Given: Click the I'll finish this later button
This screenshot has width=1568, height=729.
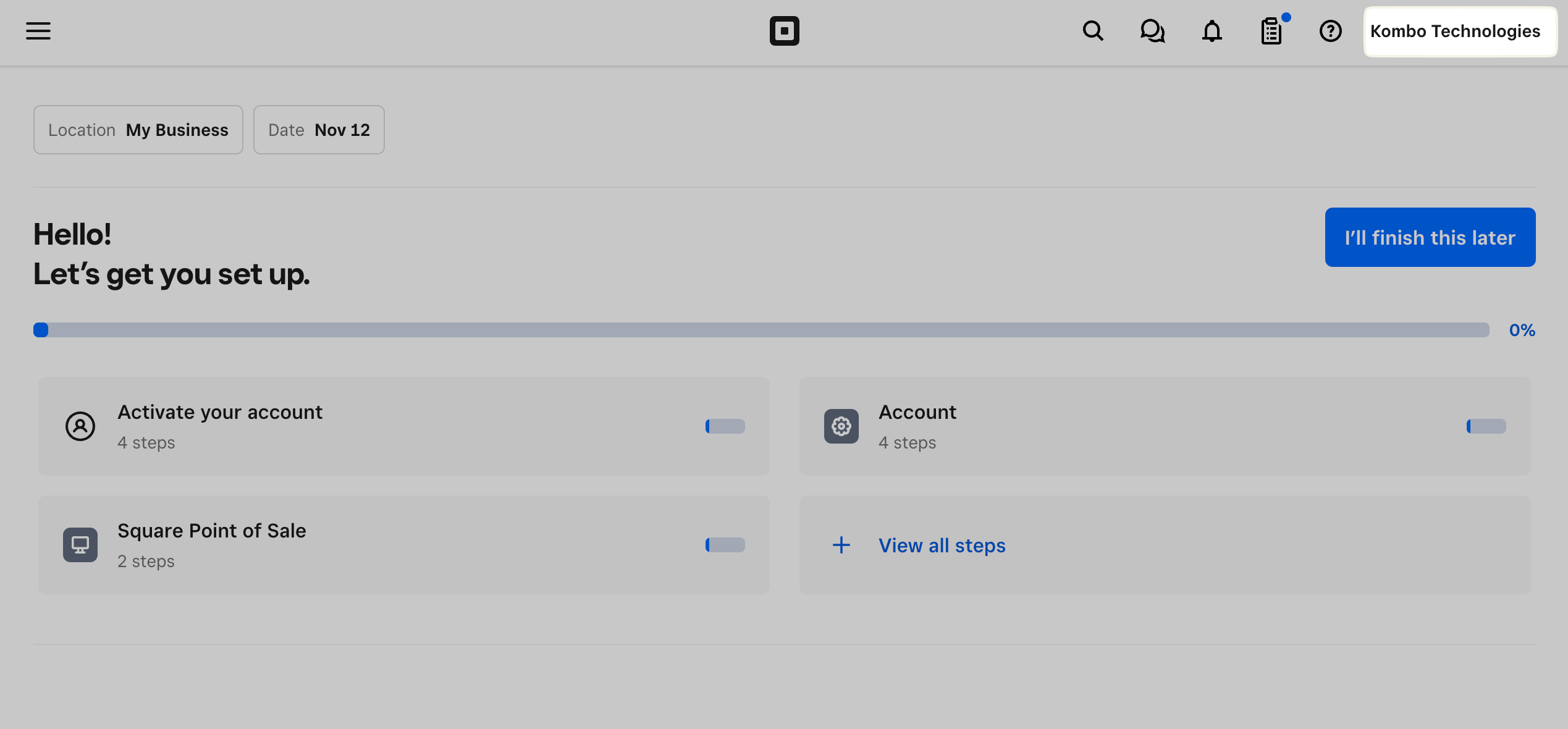Looking at the screenshot, I should (1430, 237).
